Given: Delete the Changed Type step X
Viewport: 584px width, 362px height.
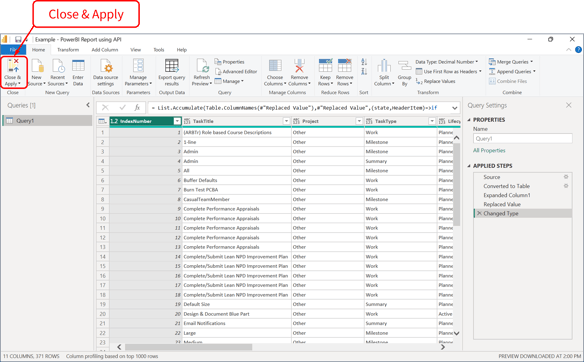Looking at the screenshot, I should (x=479, y=213).
